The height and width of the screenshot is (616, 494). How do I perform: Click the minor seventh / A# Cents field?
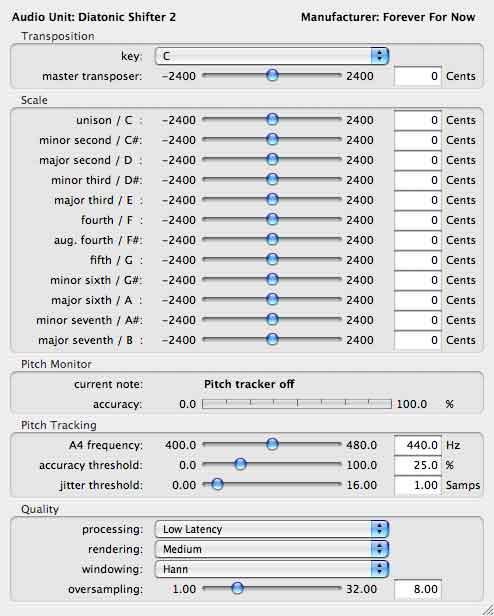coord(418,321)
